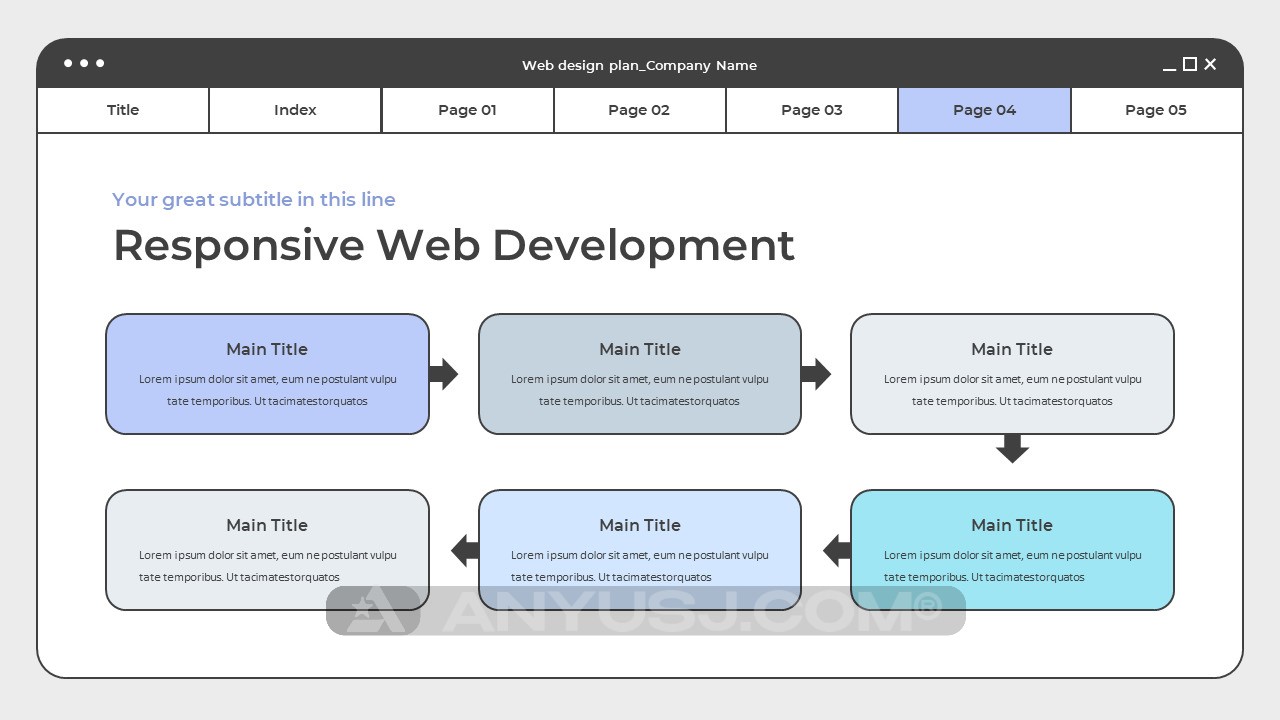This screenshot has height=720, width=1280.
Task: Click the 'Responsive Web Development' heading
Action: coord(453,245)
